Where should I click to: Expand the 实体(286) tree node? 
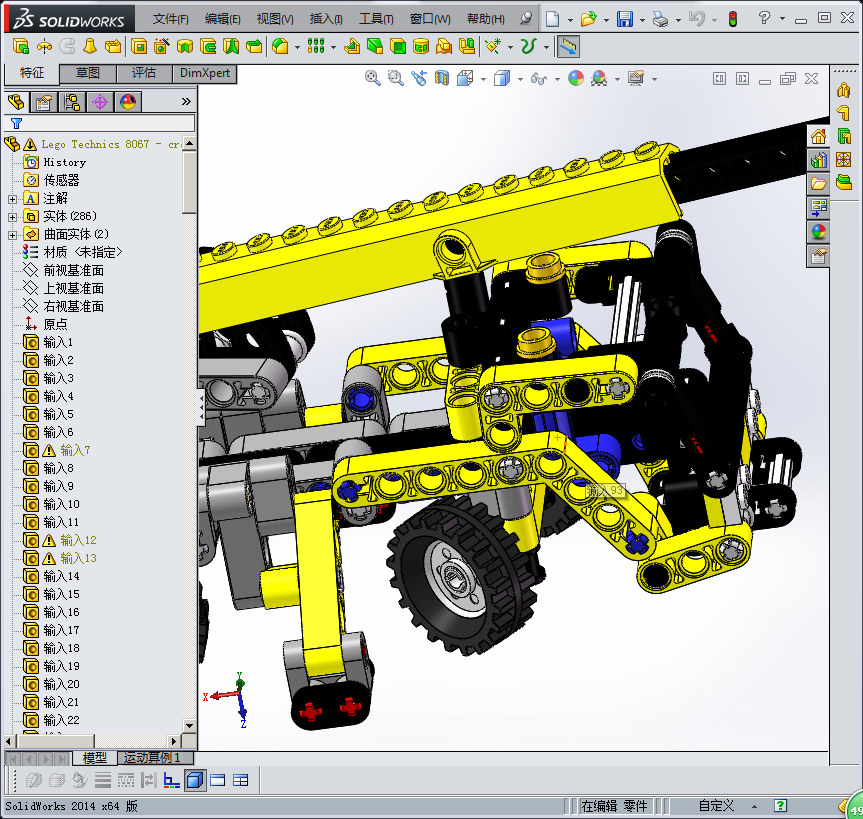(13, 217)
